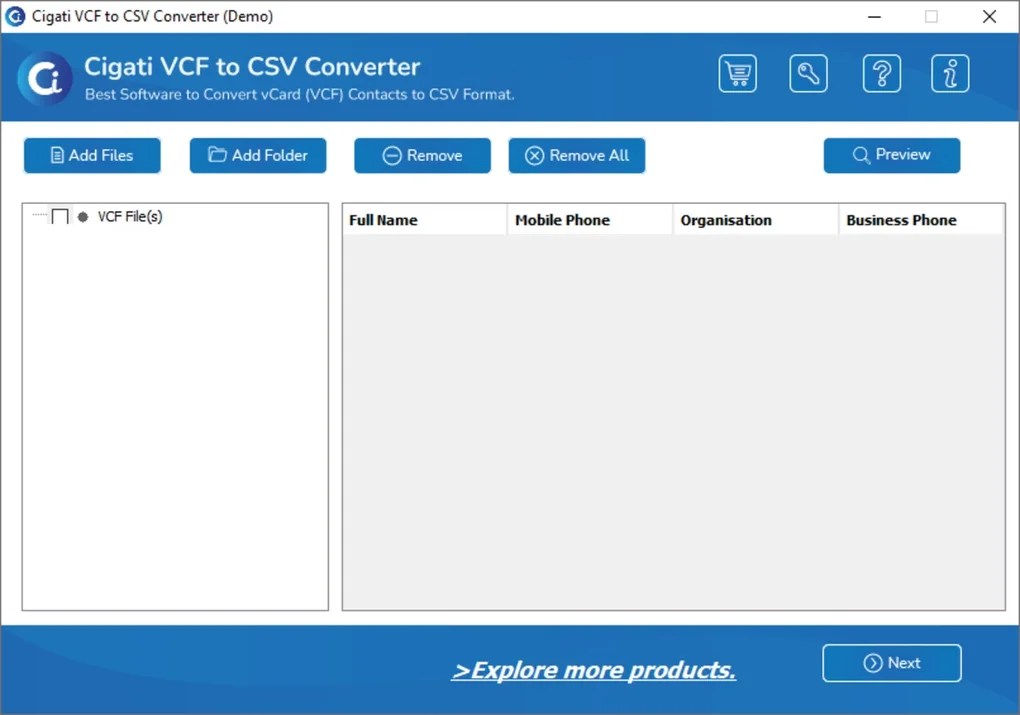The image size is (1020, 715).
Task: Click the Remove button
Action: [422, 155]
